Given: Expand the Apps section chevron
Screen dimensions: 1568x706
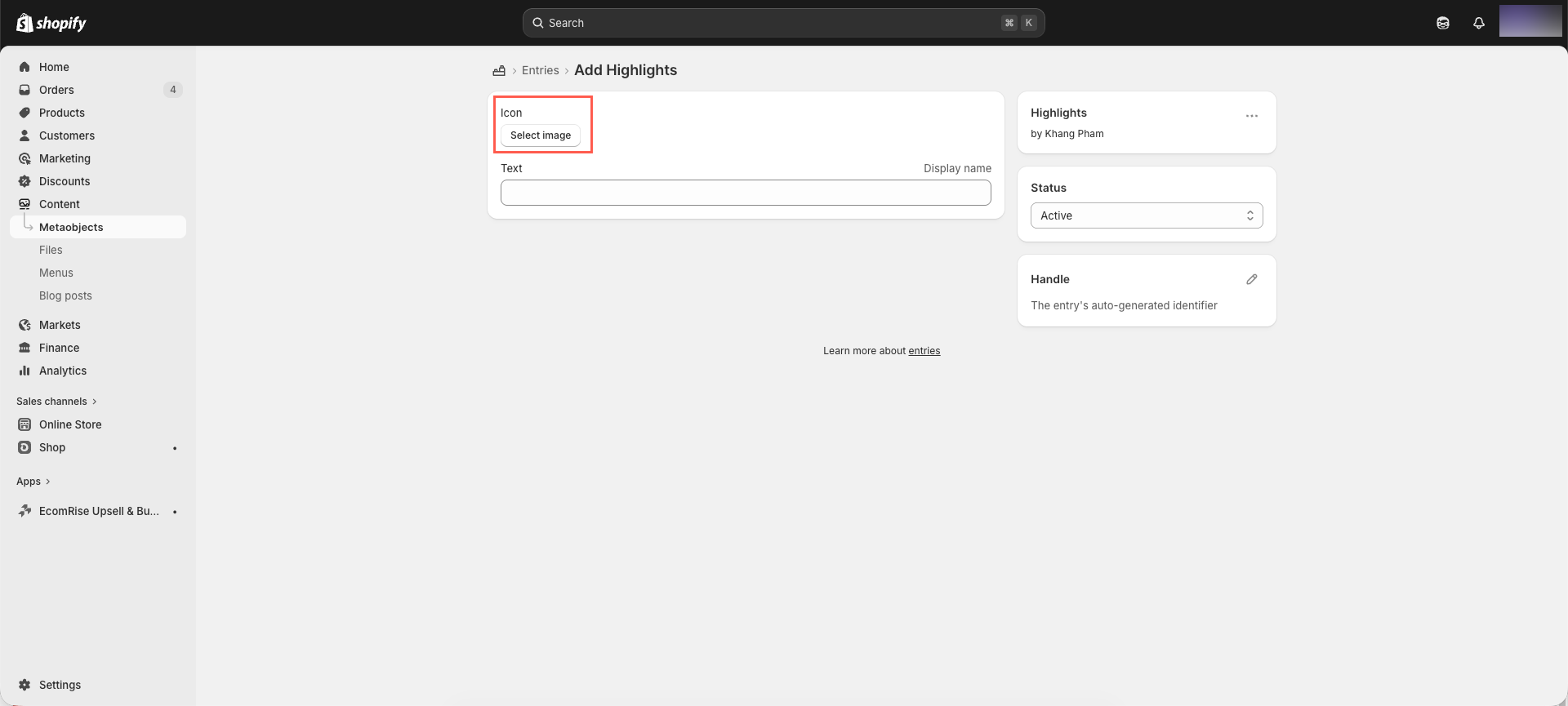Looking at the screenshot, I should (47, 482).
